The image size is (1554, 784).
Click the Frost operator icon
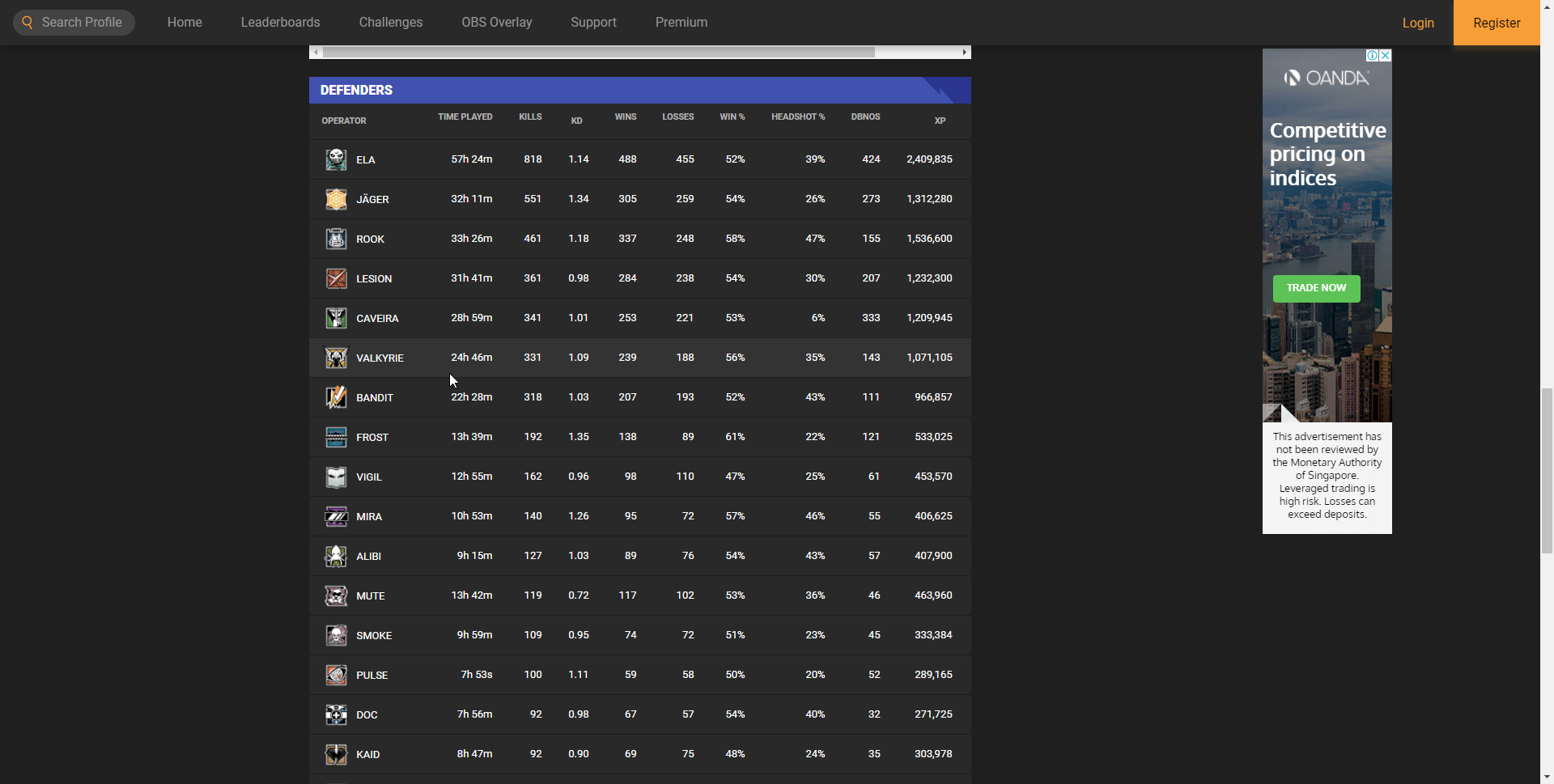pyautogui.click(x=336, y=437)
